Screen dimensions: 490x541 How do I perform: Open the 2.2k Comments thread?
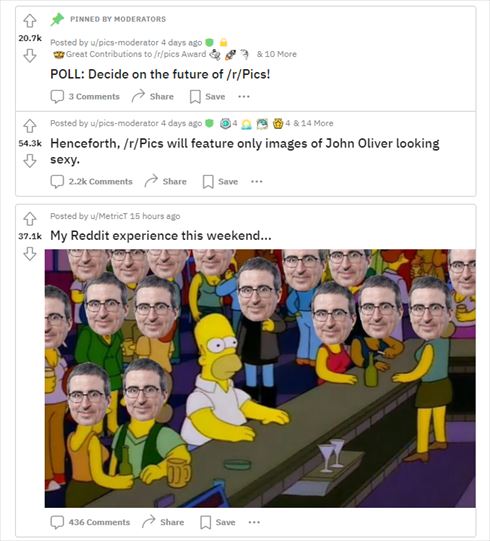91,181
